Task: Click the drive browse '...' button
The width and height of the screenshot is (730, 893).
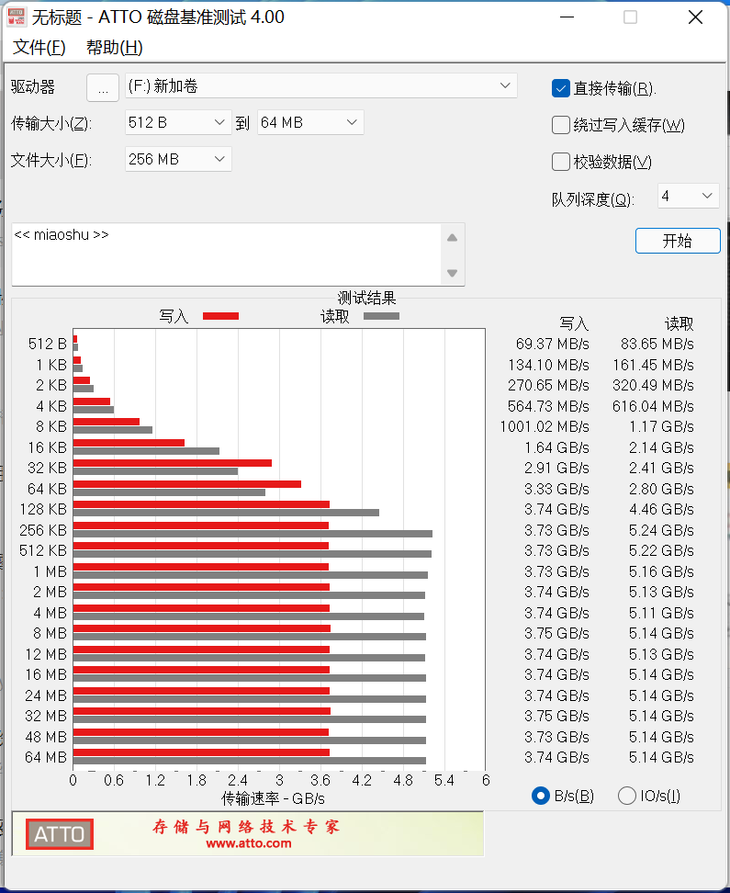Action: [102, 88]
